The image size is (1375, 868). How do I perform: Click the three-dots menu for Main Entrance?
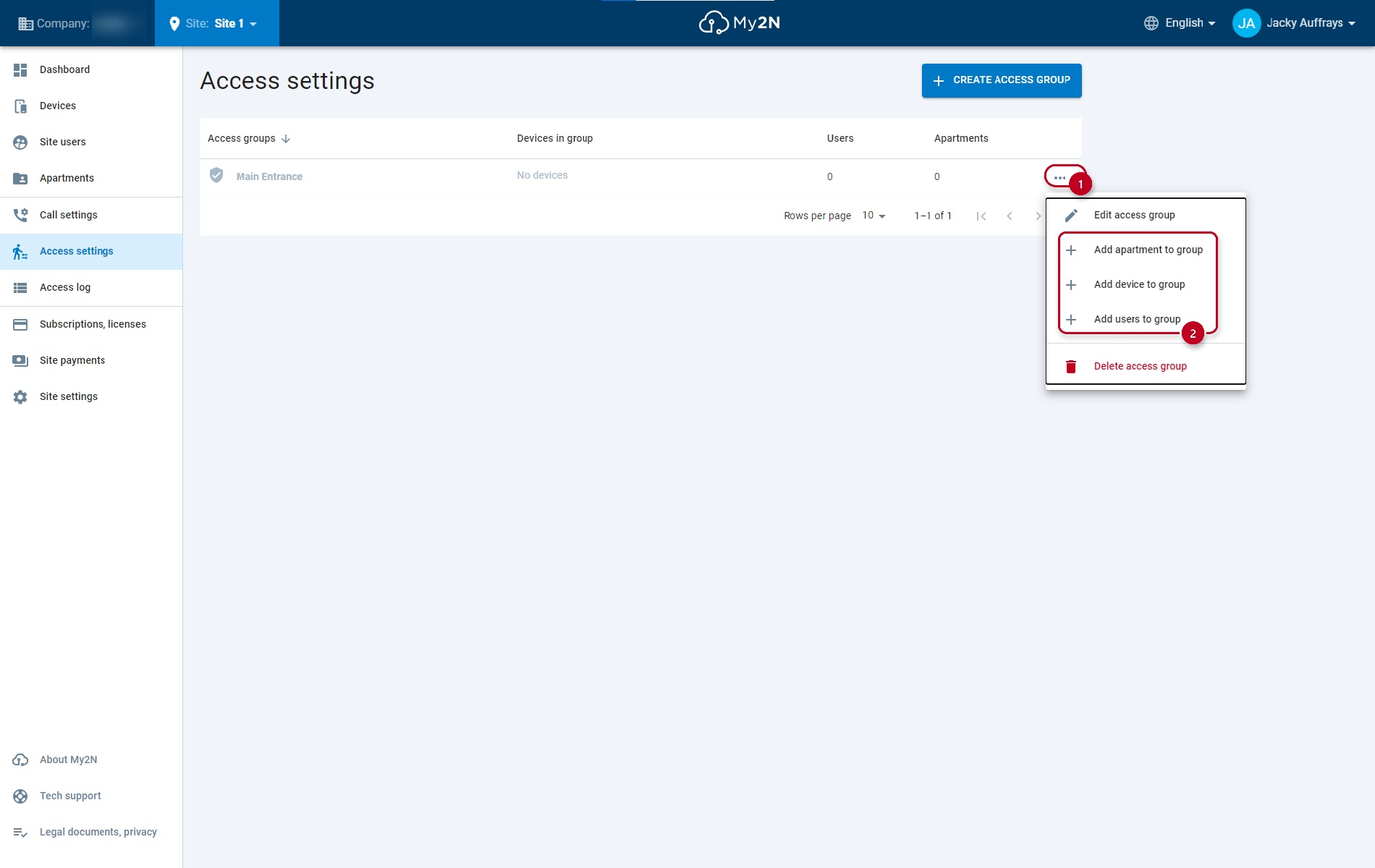click(1060, 177)
